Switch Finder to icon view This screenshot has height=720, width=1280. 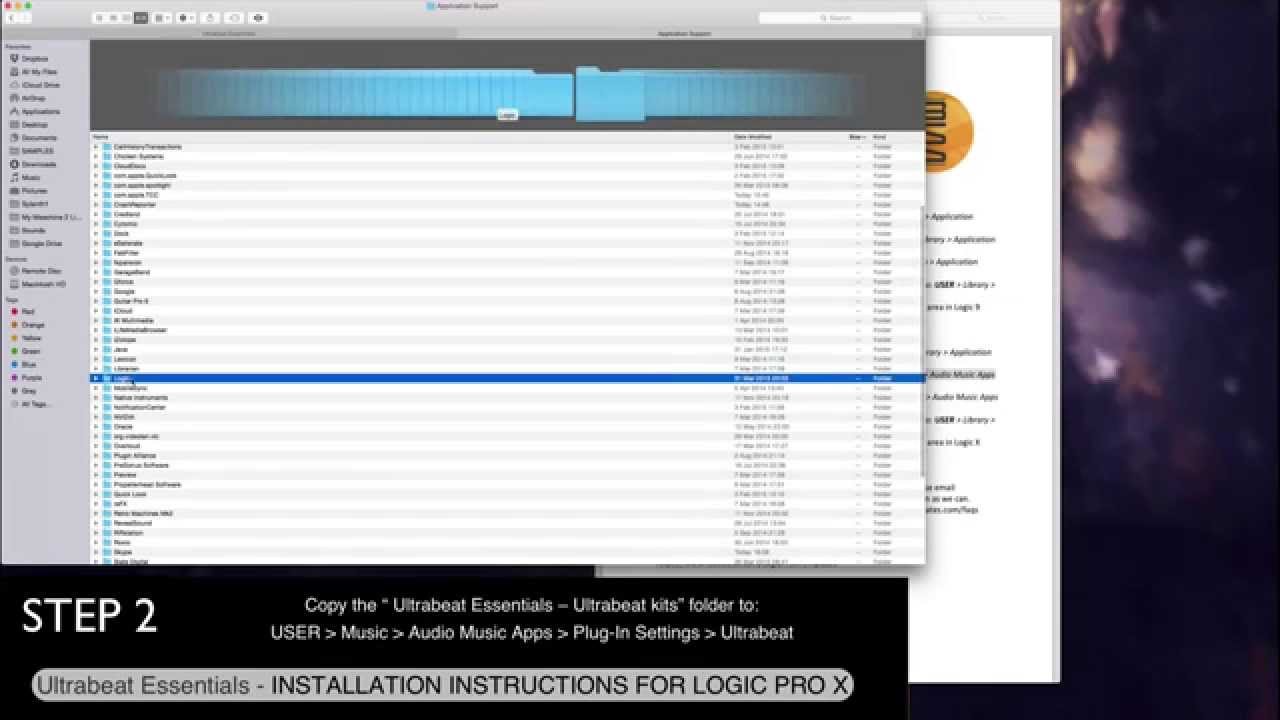point(99,18)
